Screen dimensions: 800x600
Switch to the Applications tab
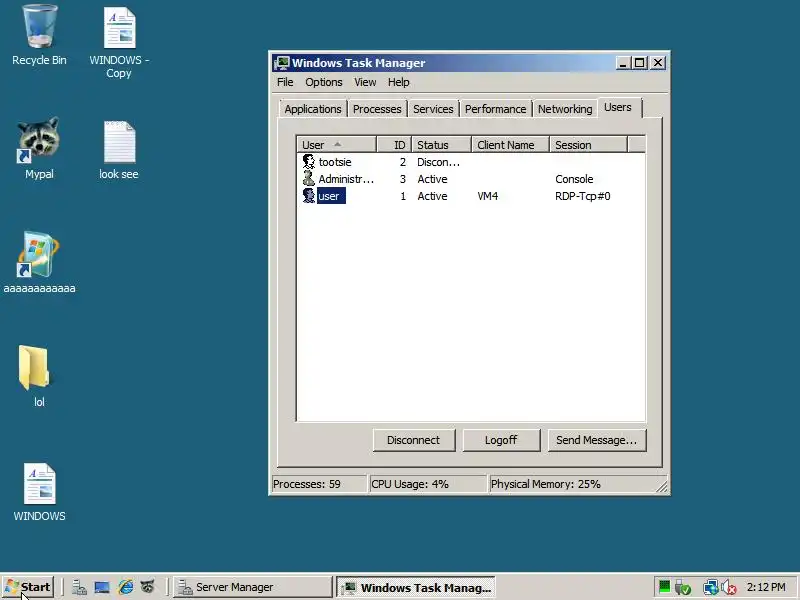(x=313, y=109)
